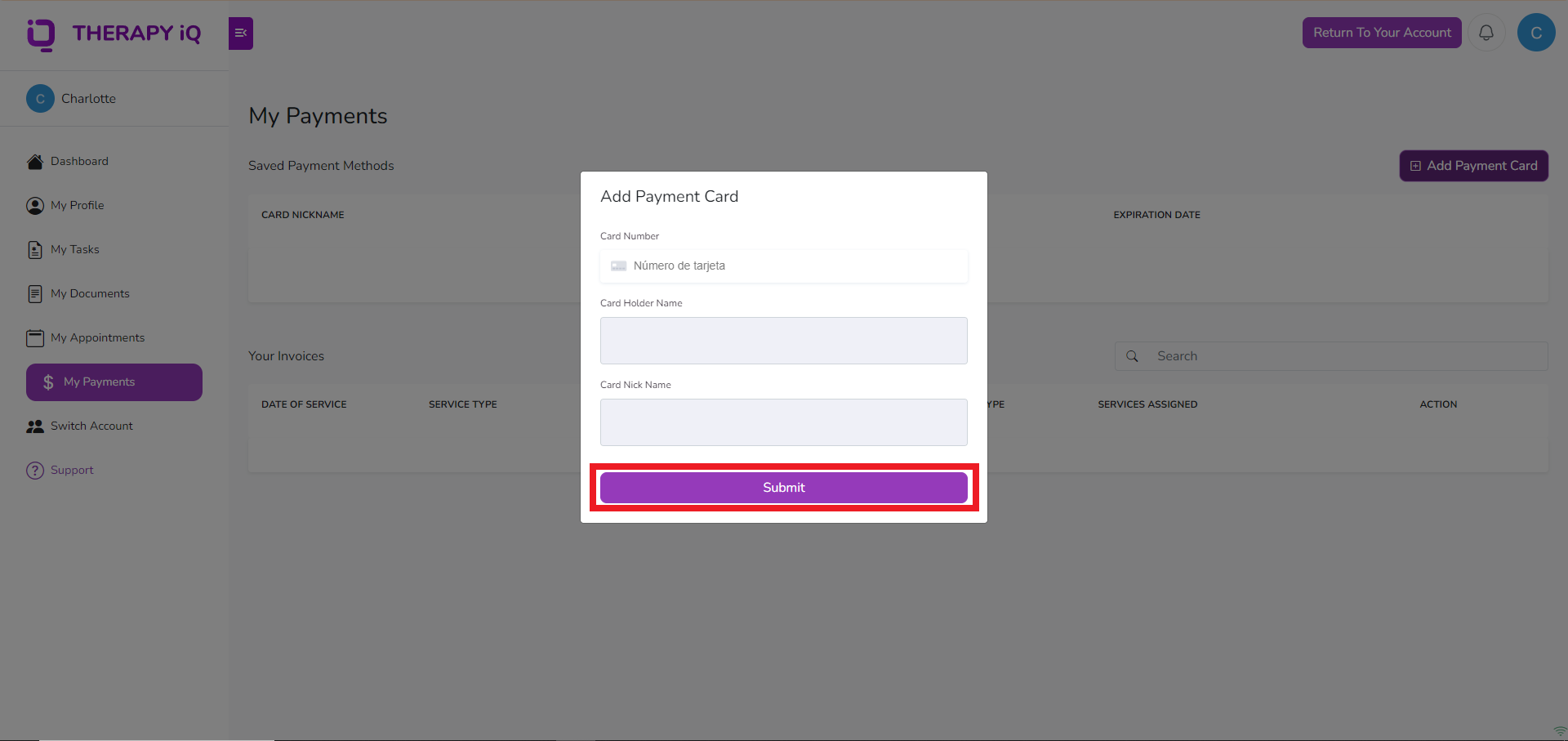
Task: Open the Add Payment Card button
Action: [1473, 165]
